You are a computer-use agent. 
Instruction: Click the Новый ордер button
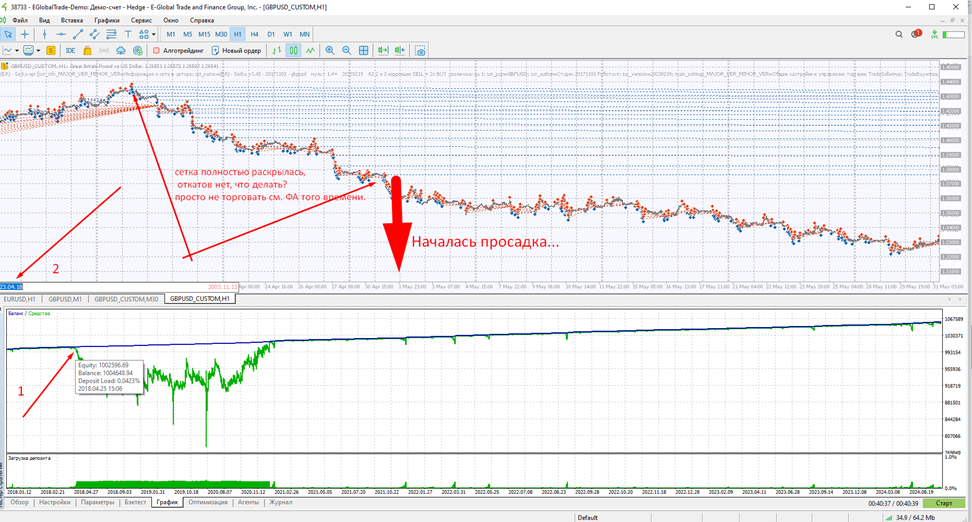pyautogui.click(x=236, y=51)
